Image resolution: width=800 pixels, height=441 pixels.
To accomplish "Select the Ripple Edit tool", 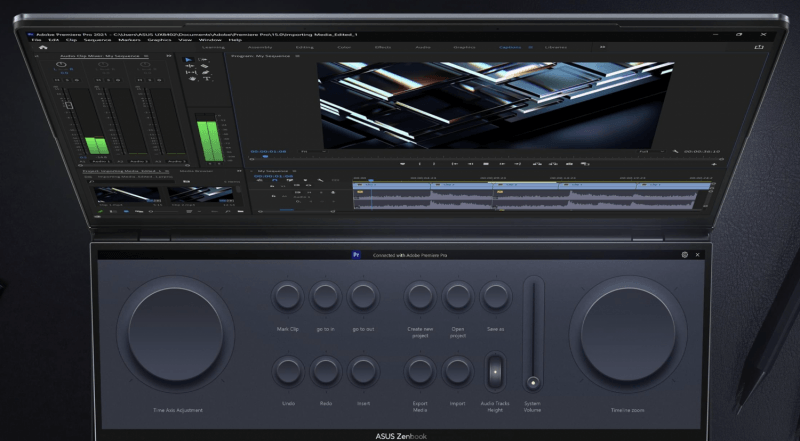I will coord(189,66).
